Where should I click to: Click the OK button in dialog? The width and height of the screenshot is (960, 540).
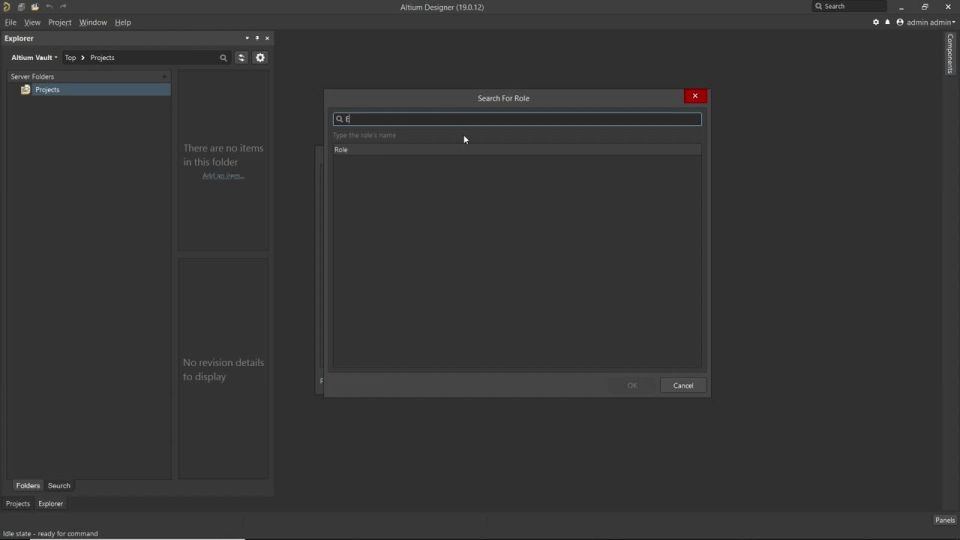632,386
